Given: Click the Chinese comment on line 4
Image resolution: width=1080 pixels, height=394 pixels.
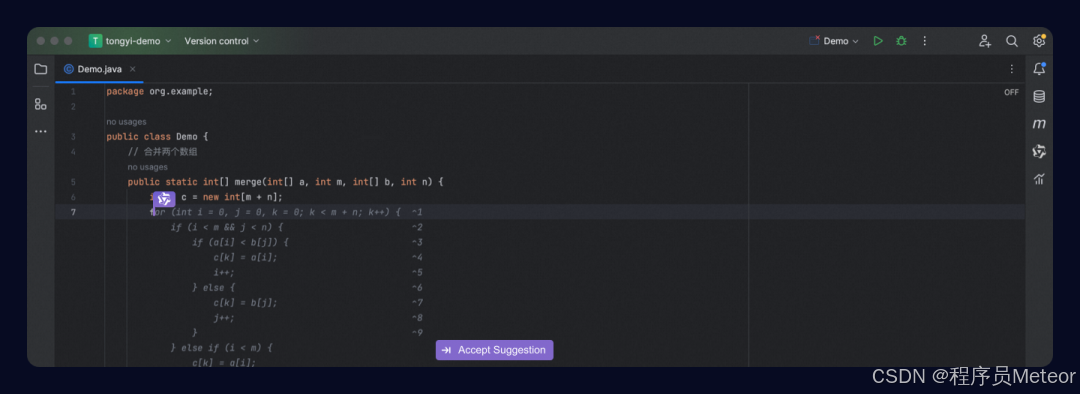Looking at the screenshot, I should pos(163,152).
